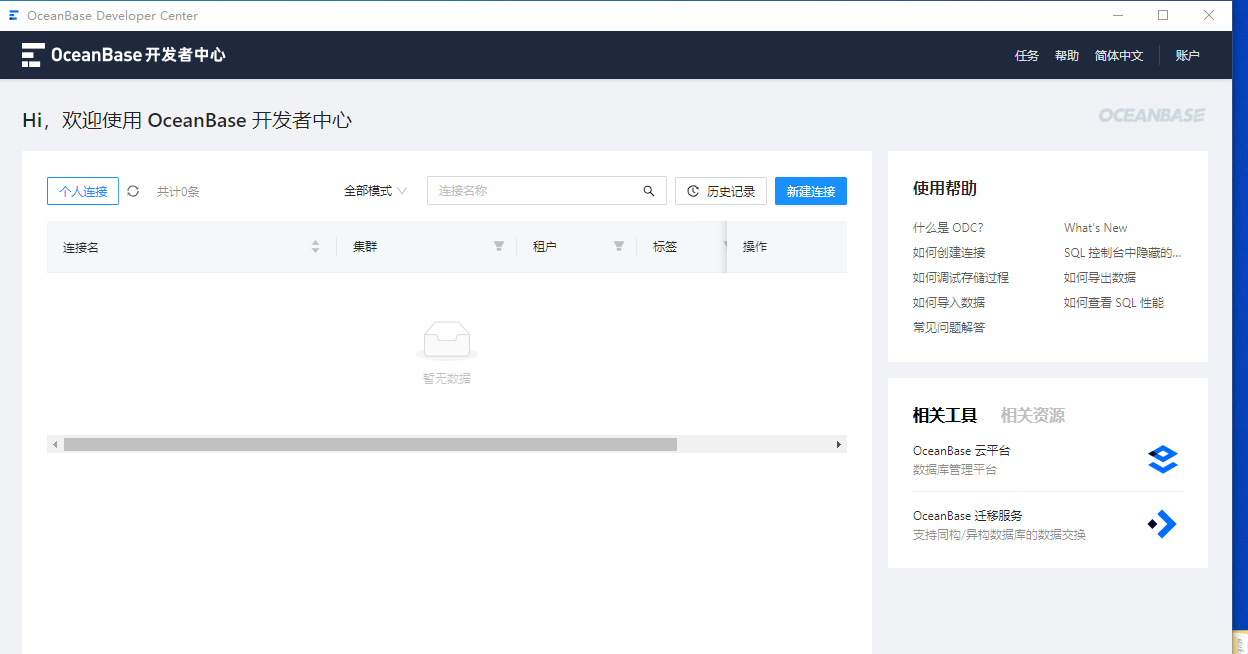Screen dimensions: 1248x654
Task: Open the What's New link
Action: [x=1096, y=228]
